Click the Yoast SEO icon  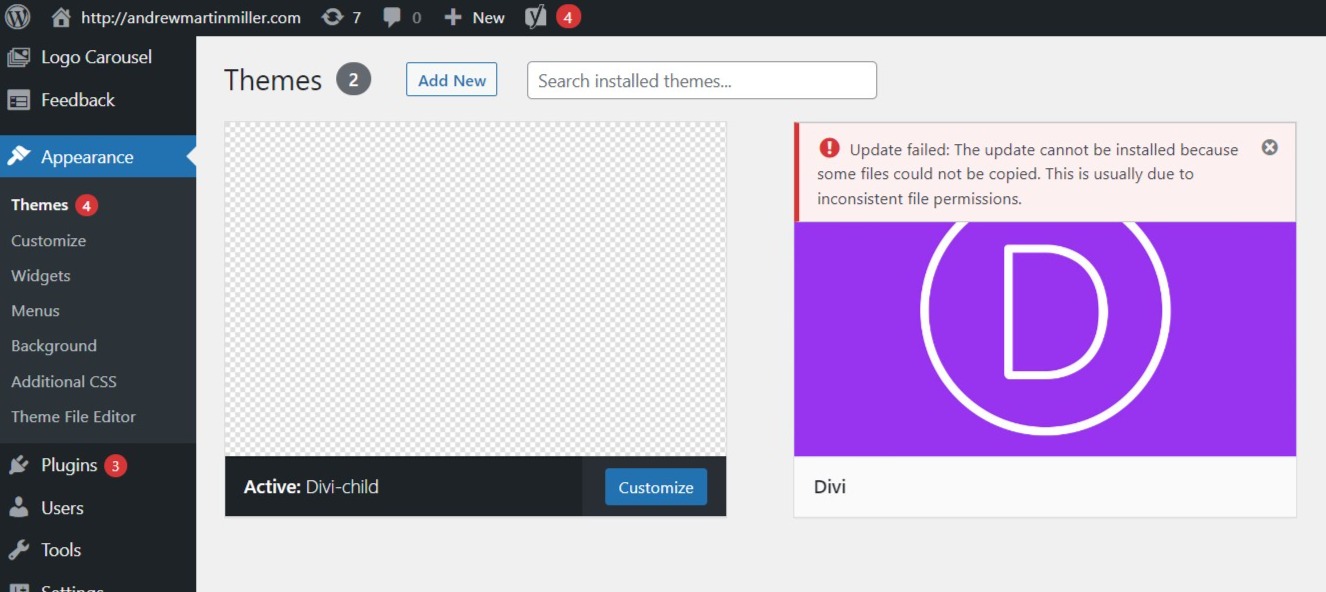click(x=536, y=17)
